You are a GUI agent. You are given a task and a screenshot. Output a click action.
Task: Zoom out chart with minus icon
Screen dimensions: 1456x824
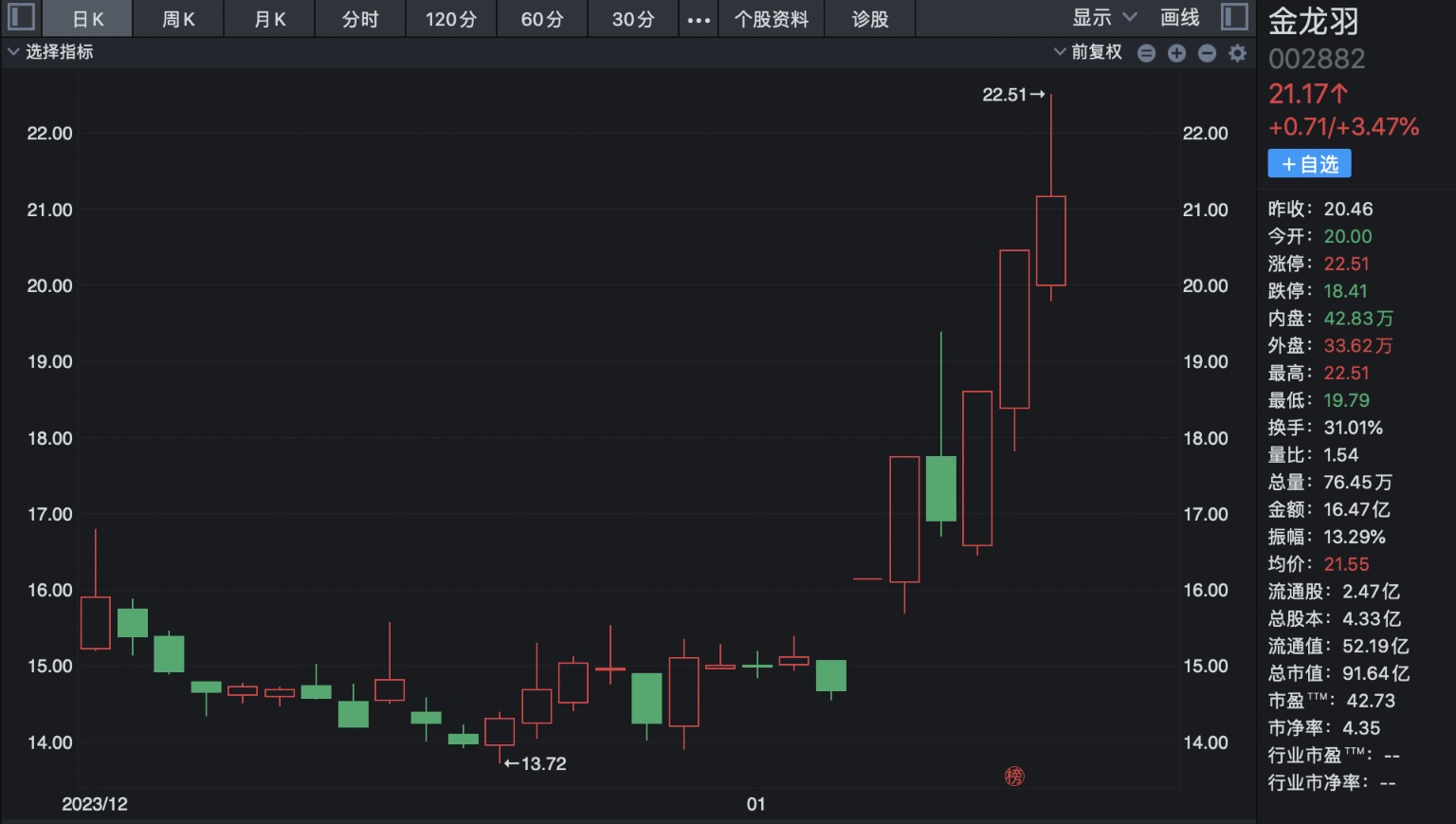point(1207,53)
